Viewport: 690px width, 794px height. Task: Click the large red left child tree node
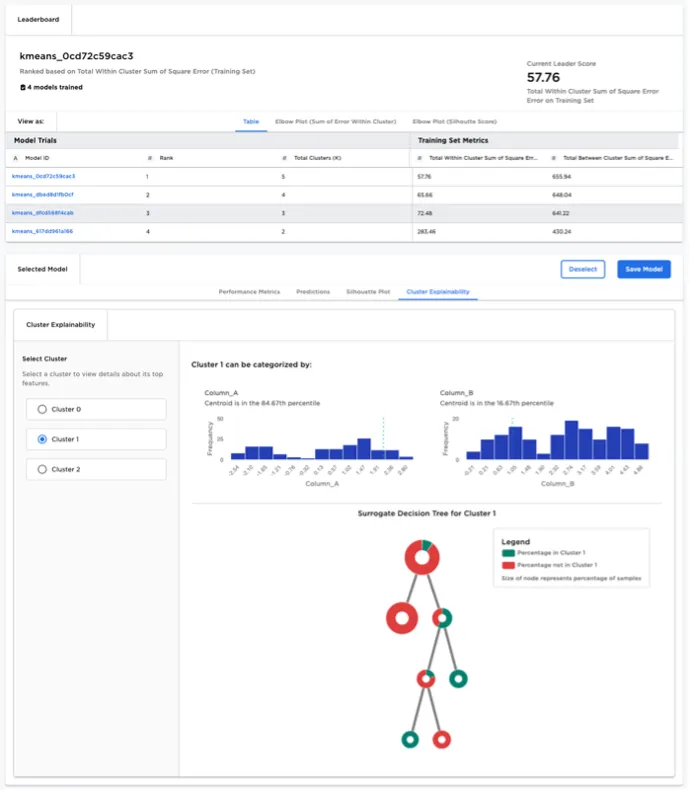click(401, 618)
